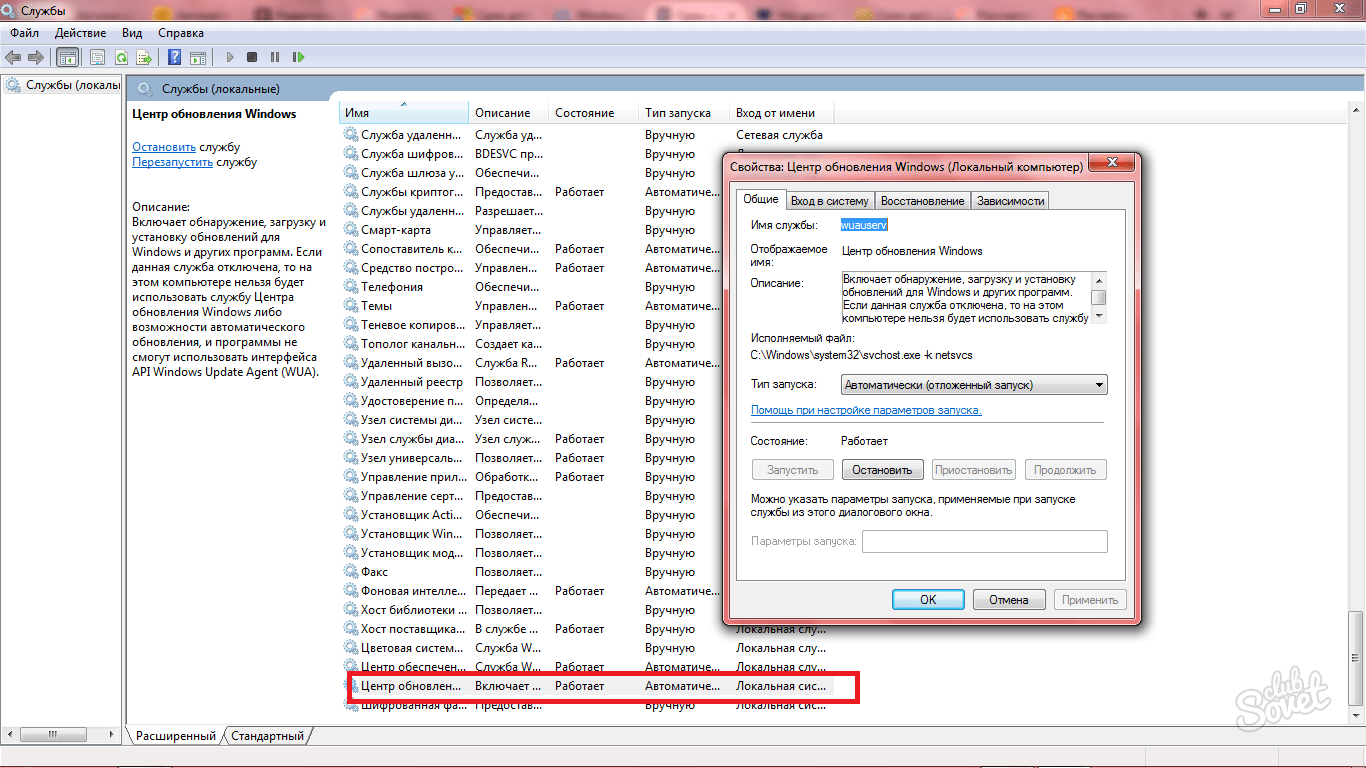The width and height of the screenshot is (1366, 768).
Task: Open the Тип запуска startup type dropdown
Action: tap(974, 385)
